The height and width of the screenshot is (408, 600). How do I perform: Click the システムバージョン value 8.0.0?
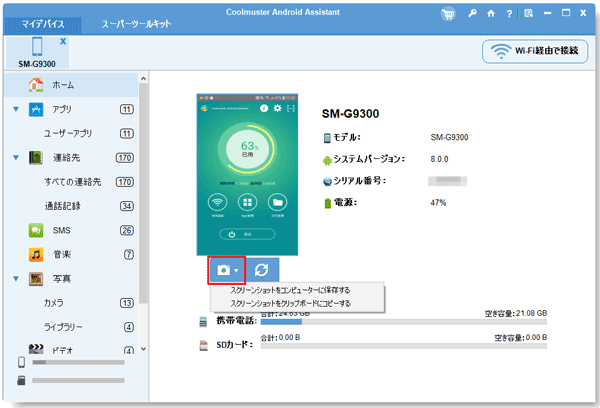coord(439,159)
